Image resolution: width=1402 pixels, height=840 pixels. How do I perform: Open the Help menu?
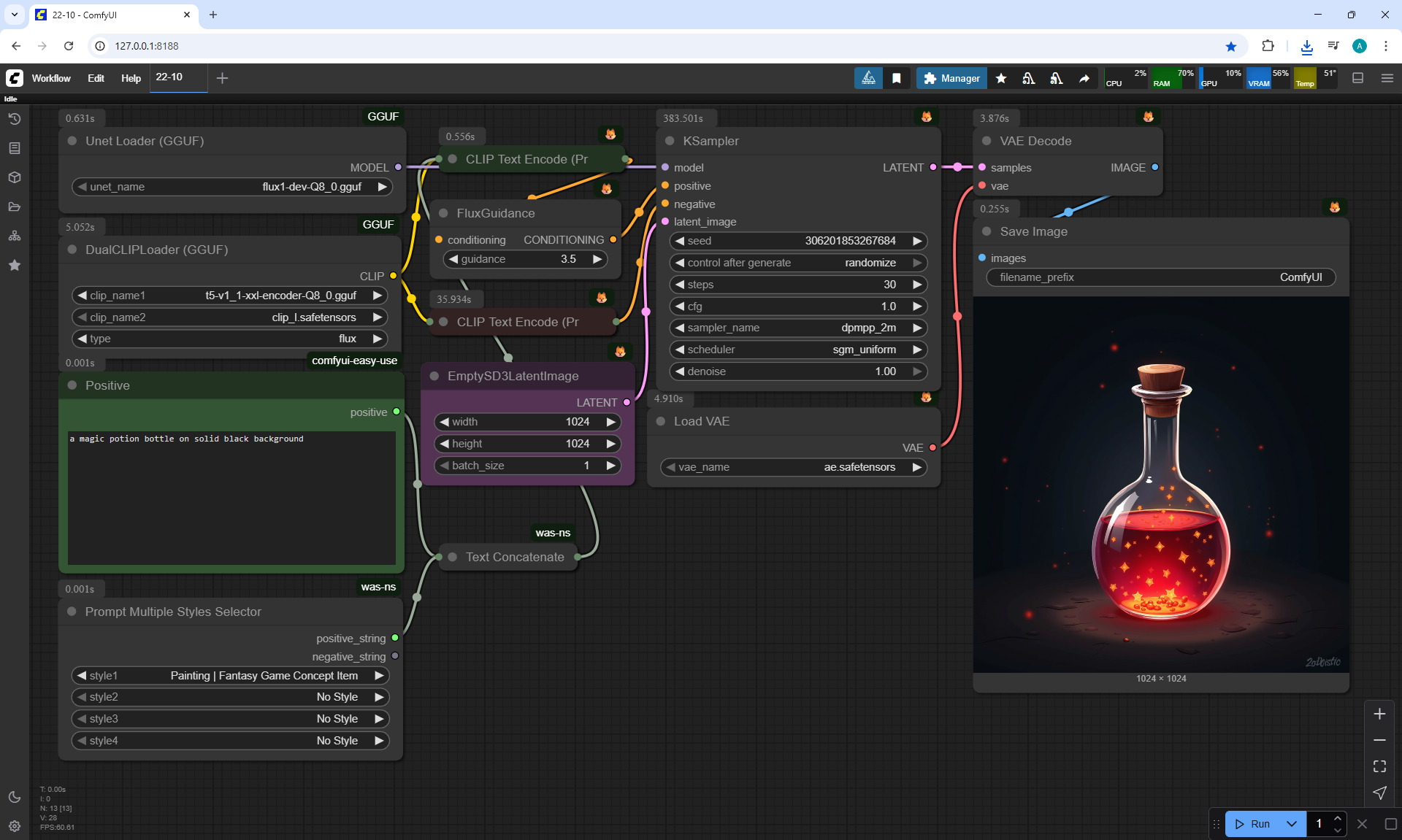click(x=131, y=78)
